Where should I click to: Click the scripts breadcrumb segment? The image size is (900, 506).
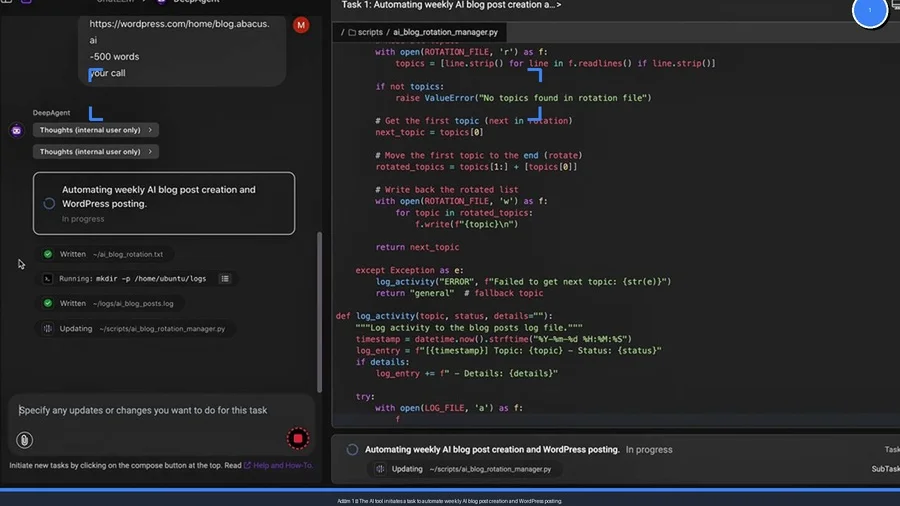[x=369, y=32]
